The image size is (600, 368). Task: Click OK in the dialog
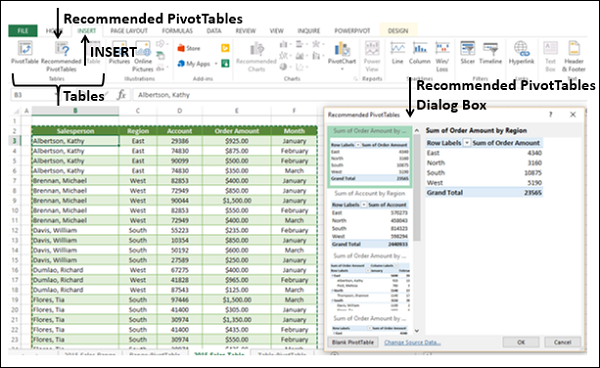click(x=521, y=342)
